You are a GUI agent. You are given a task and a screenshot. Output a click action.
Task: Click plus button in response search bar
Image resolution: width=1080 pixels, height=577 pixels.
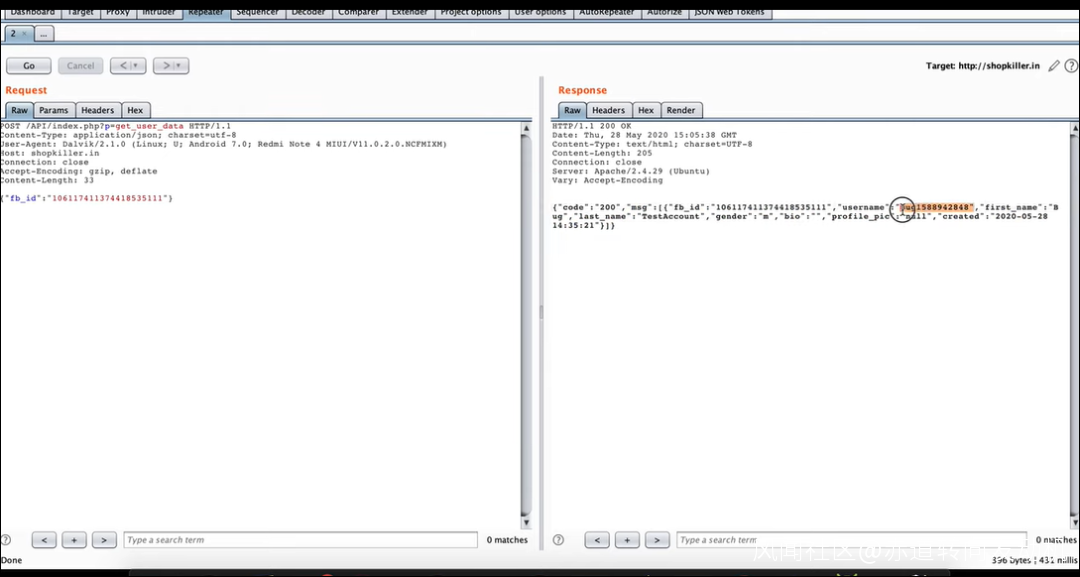pos(627,540)
